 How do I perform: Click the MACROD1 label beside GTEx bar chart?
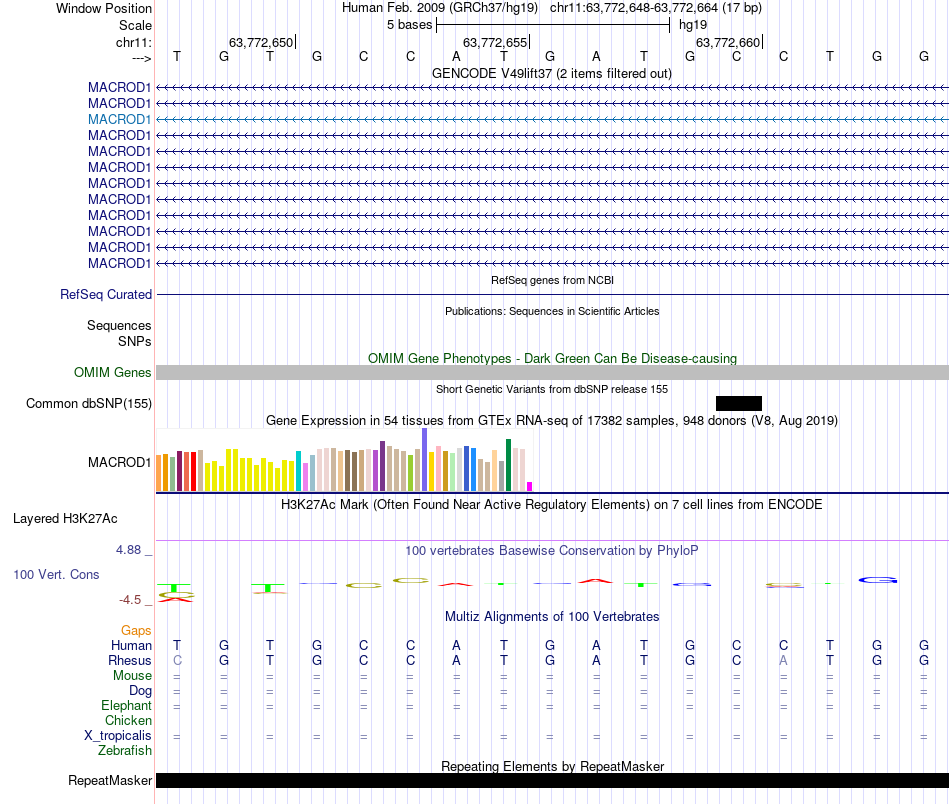[x=119, y=462]
